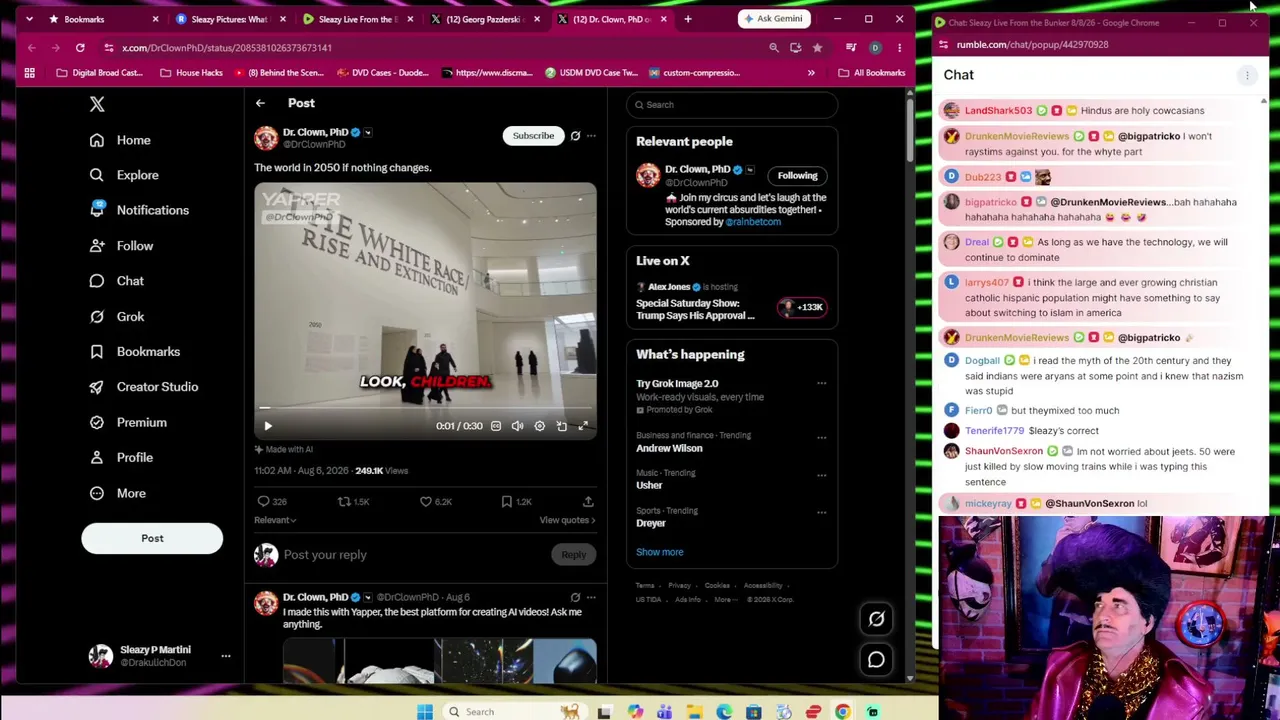
Task: Open the second post's embedded video thumbnail
Action: [439, 662]
